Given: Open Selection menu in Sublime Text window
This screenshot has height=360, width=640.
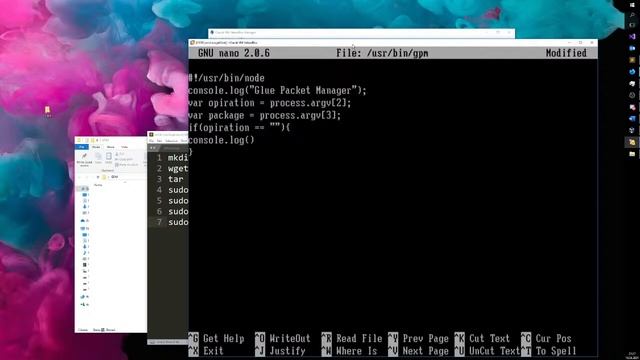Looking at the screenshot, I should click(171, 141).
